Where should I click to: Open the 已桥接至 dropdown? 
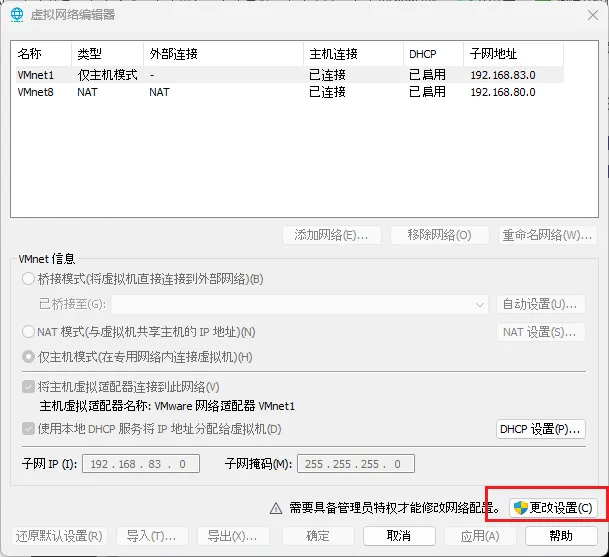(300, 304)
